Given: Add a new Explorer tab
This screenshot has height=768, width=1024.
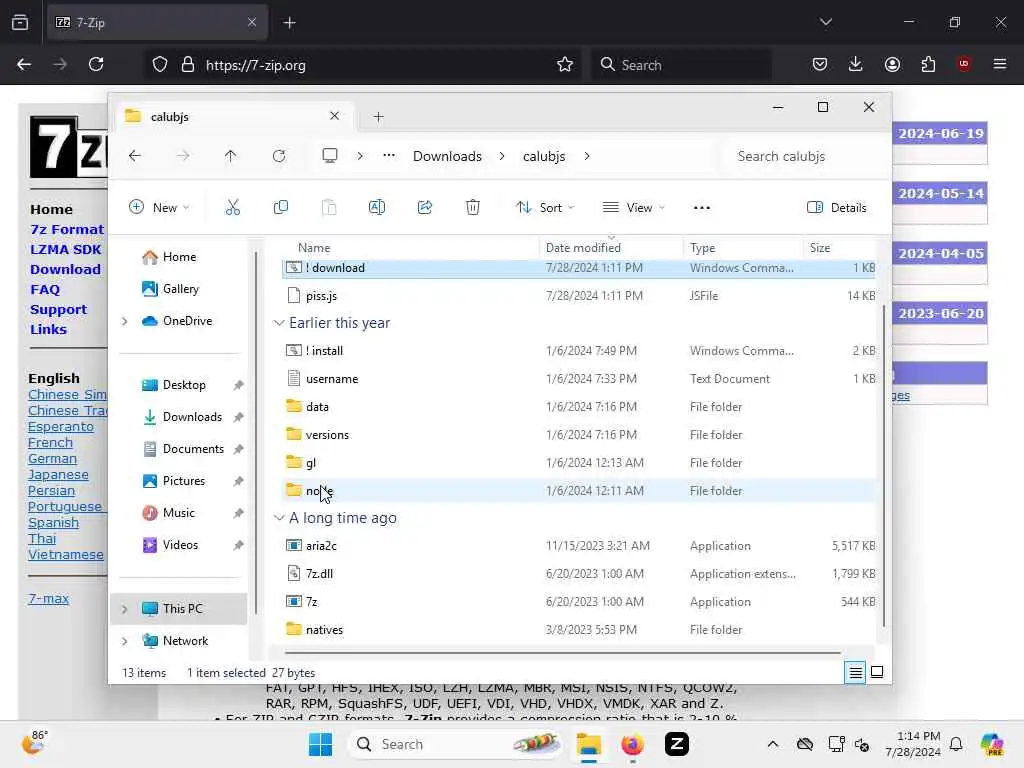Looking at the screenshot, I should [378, 117].
